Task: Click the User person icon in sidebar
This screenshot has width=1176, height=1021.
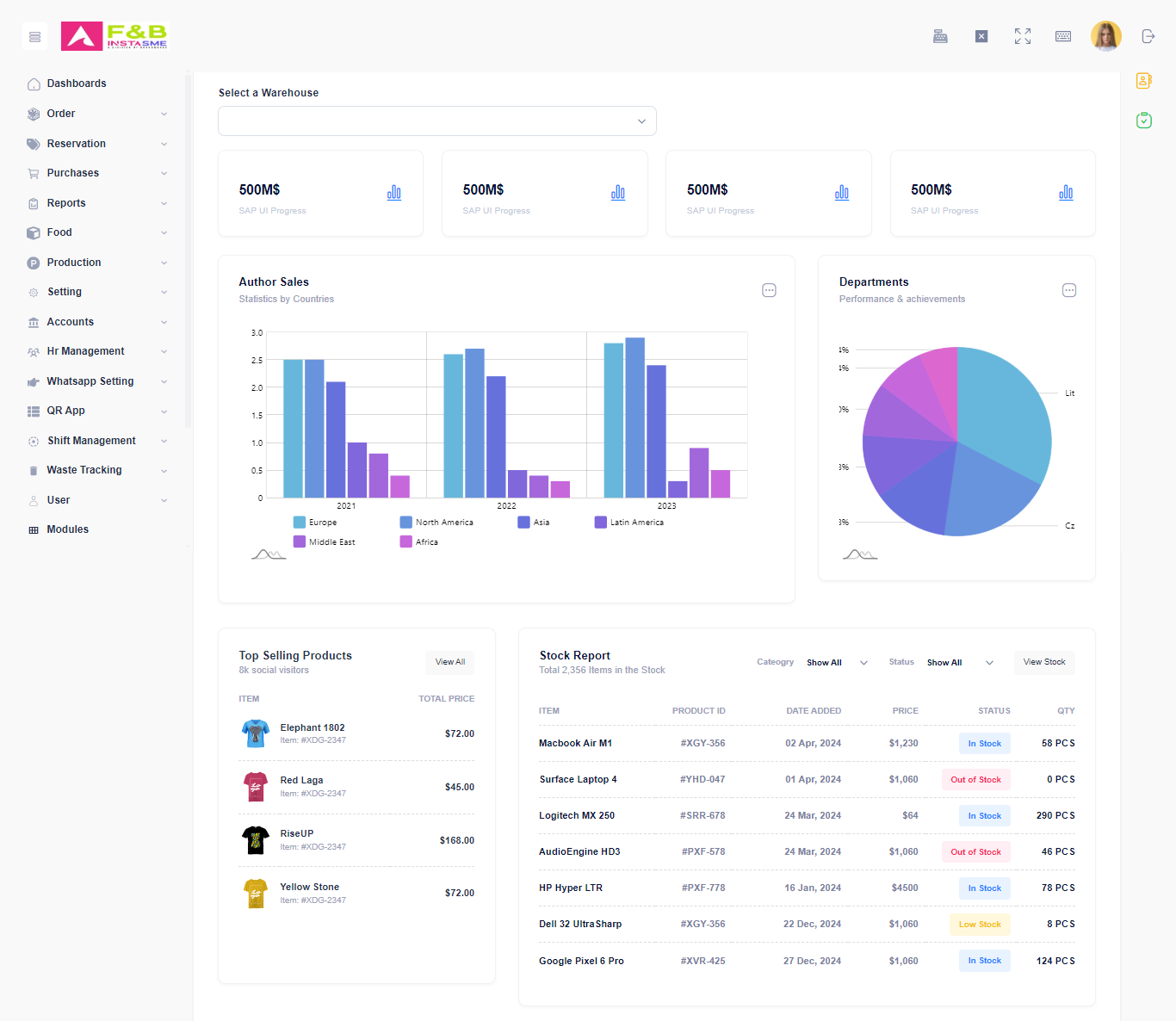Action: point(34,500)
